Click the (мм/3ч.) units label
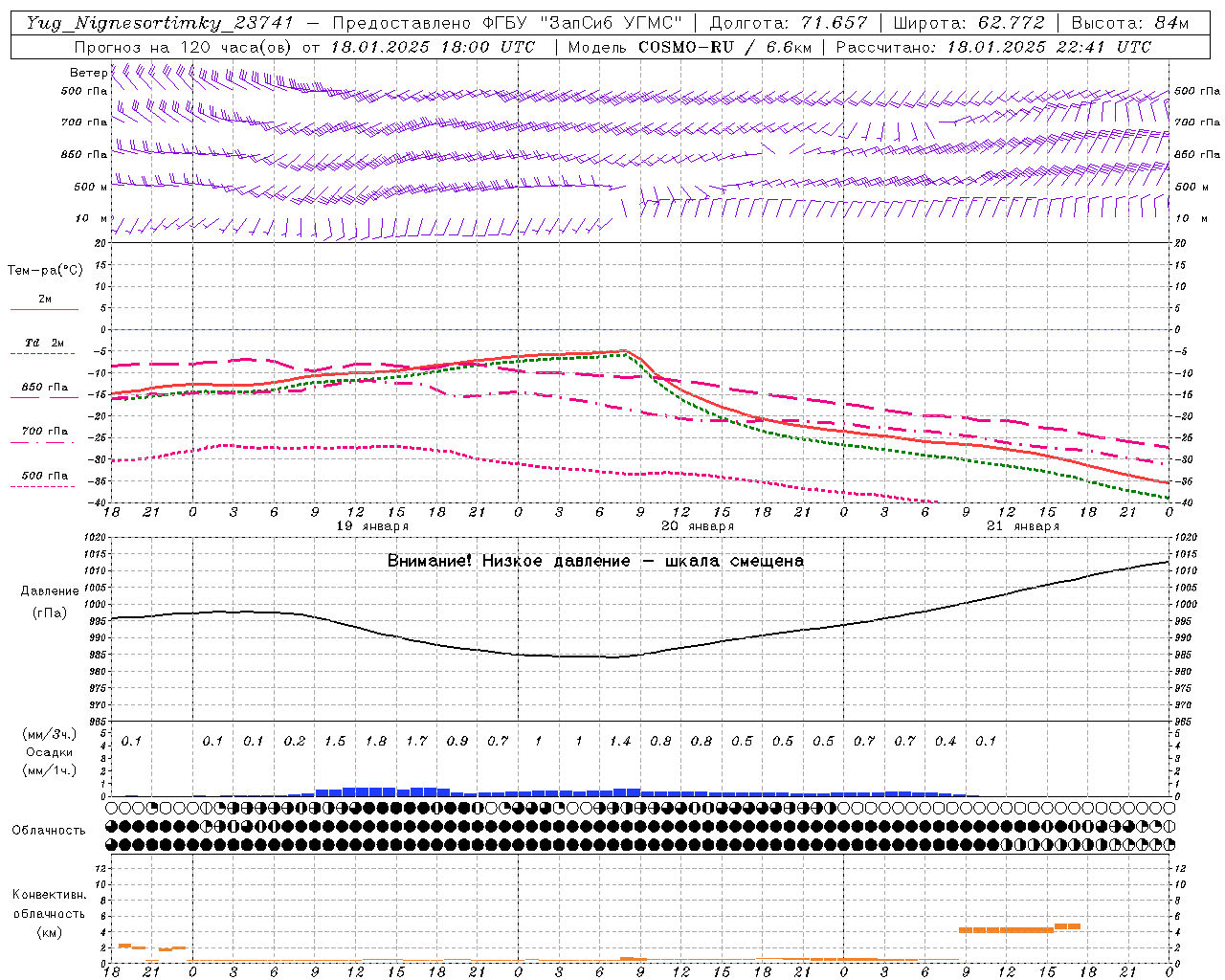The image size is (1225, 980). coord(50,734)
